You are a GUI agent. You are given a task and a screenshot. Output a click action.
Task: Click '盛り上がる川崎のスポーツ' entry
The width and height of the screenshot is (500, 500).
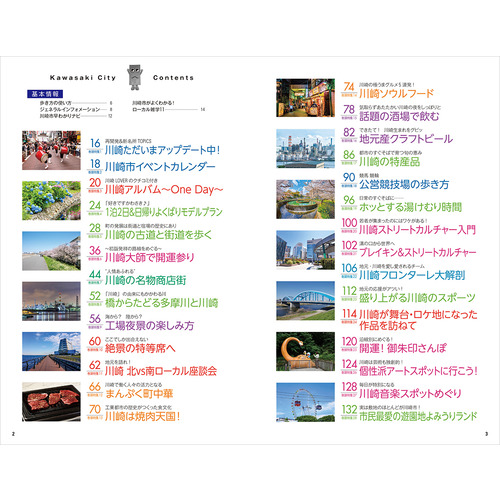point(417,298)
